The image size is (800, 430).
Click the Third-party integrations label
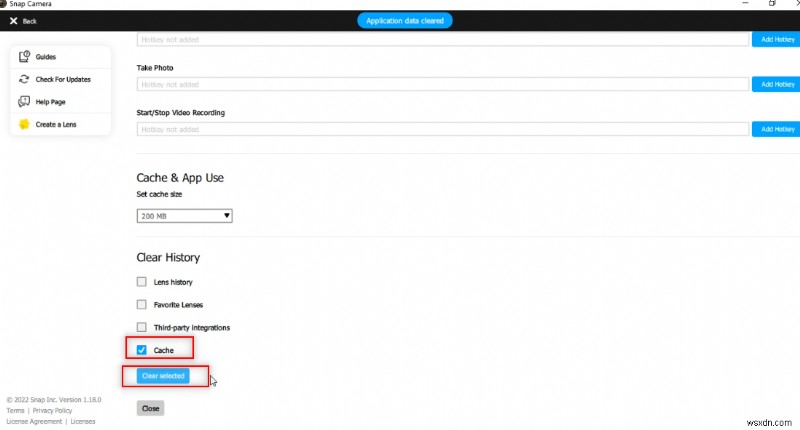(x=192, y=327)
